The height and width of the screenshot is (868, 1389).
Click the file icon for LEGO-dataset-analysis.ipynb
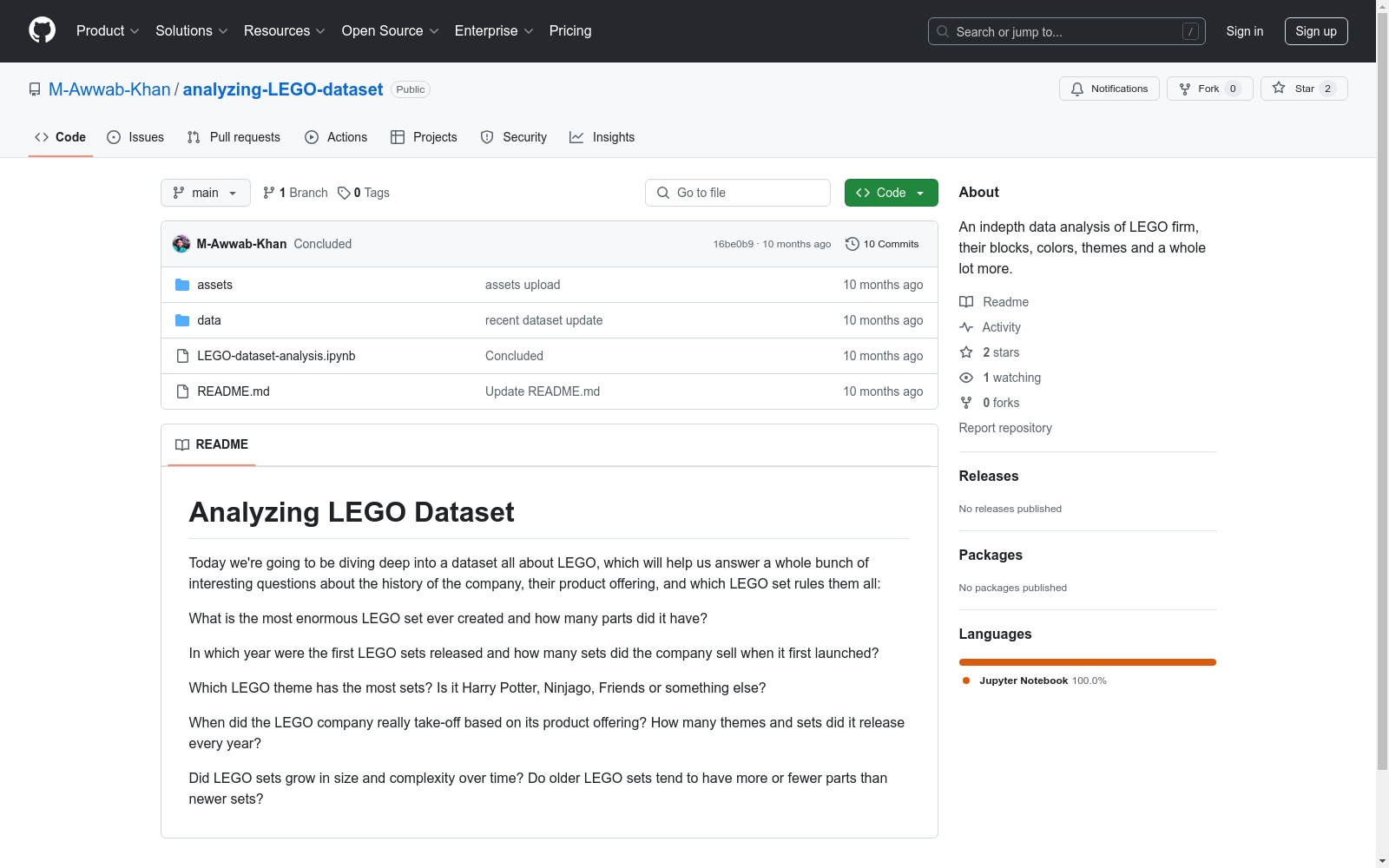coord(182,356)
